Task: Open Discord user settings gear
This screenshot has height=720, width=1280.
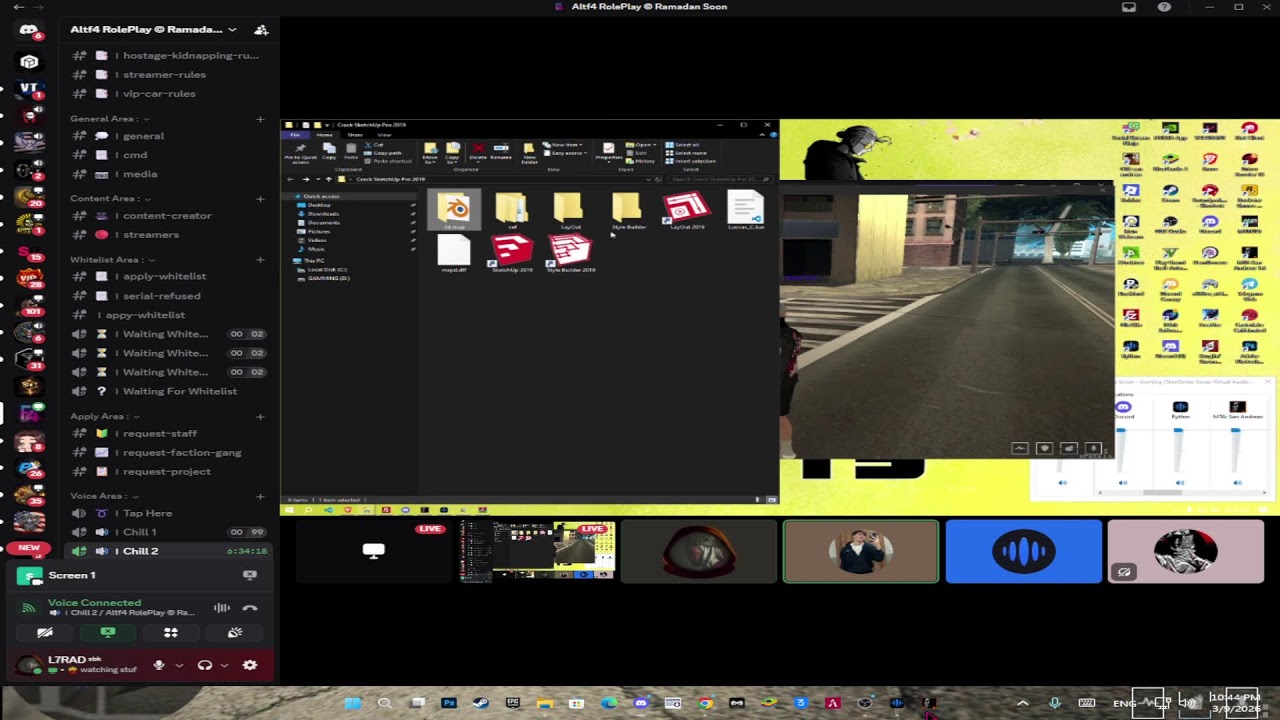Action: click(x=250, y=665)
